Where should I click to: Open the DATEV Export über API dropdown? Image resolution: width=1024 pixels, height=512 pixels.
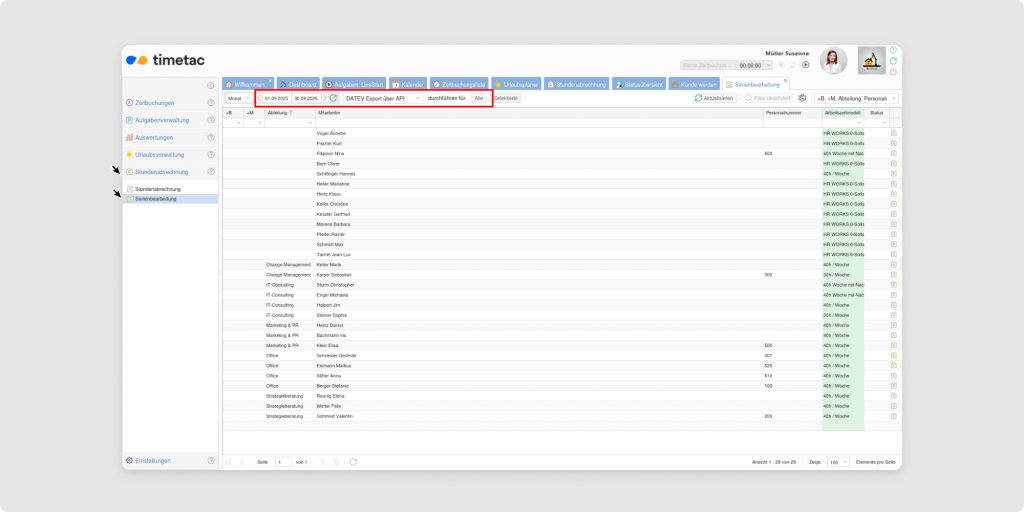[x=382, y=99]
